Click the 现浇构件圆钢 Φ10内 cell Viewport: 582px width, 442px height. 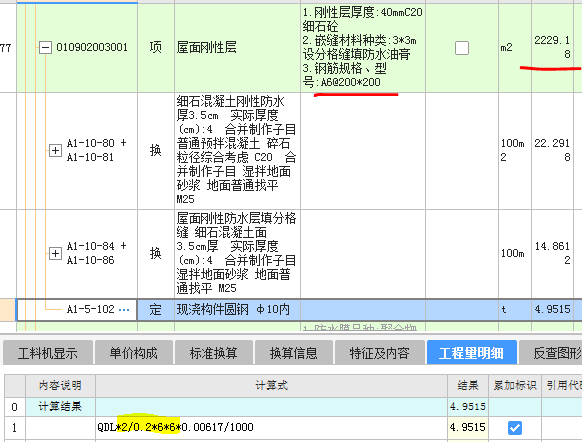(238, 310)
